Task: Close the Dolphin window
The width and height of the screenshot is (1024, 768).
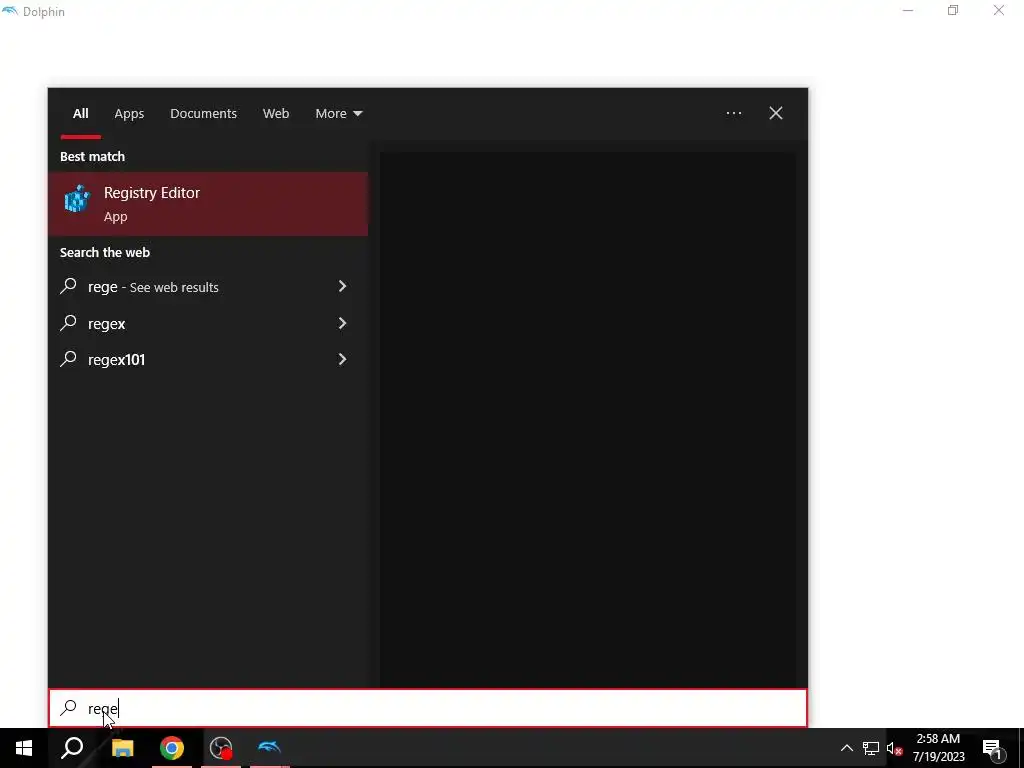Action: [999, 10]
